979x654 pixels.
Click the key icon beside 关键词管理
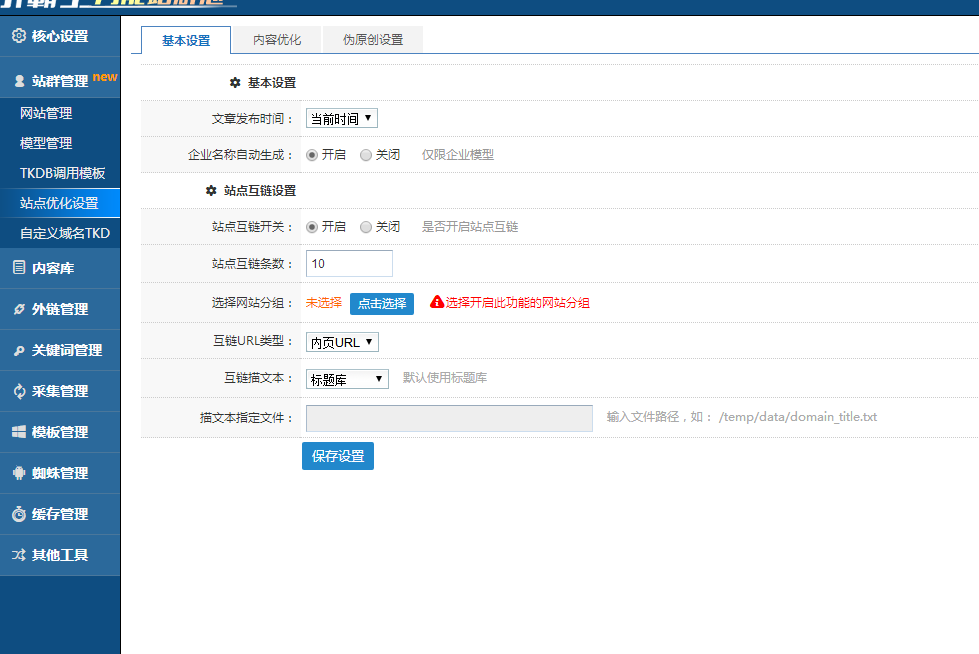tap(19, 350)
